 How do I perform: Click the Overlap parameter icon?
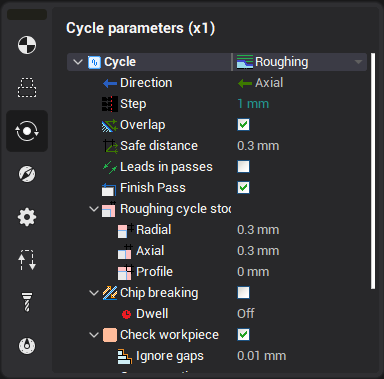(x=110, y=125)
